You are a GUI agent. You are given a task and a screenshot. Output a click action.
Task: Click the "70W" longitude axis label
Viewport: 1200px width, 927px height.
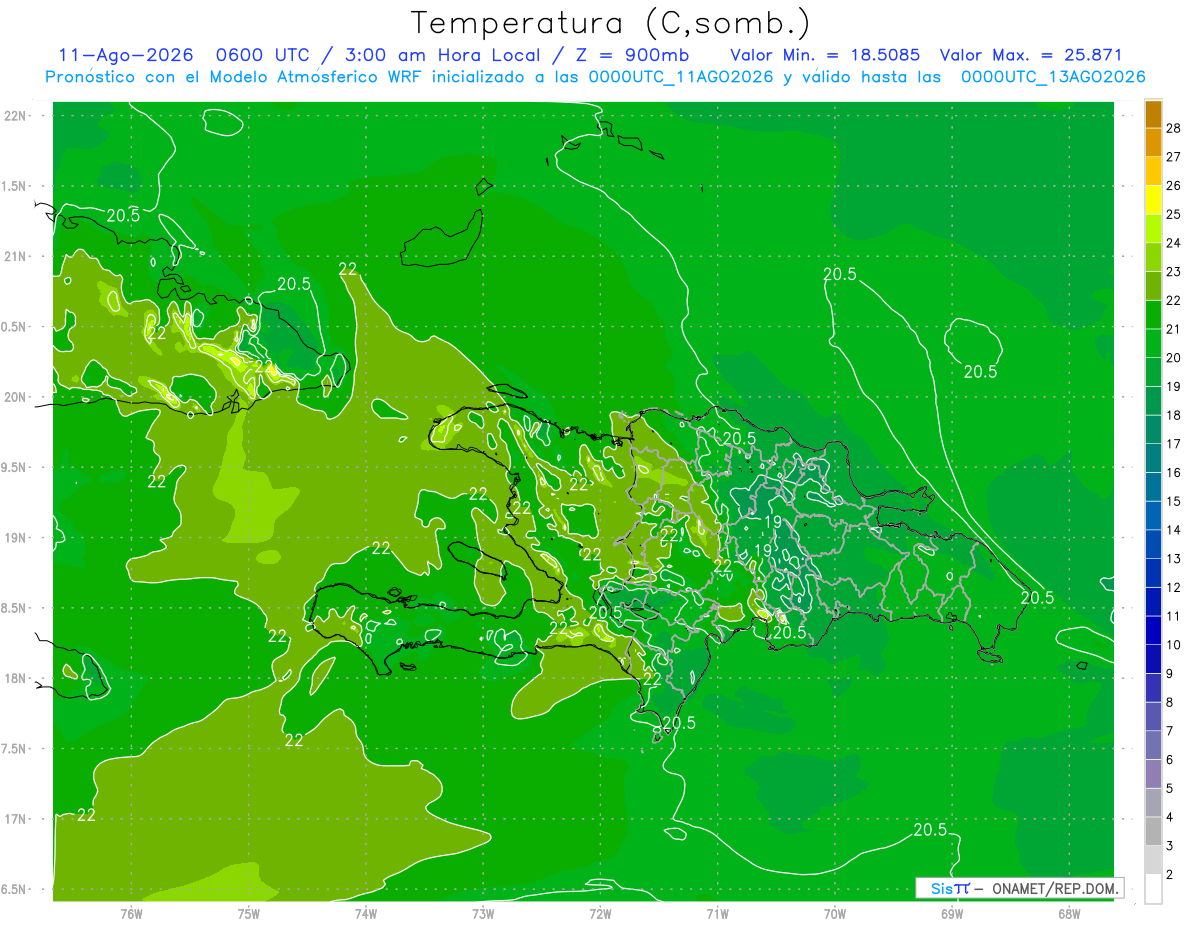click(835, 913)
